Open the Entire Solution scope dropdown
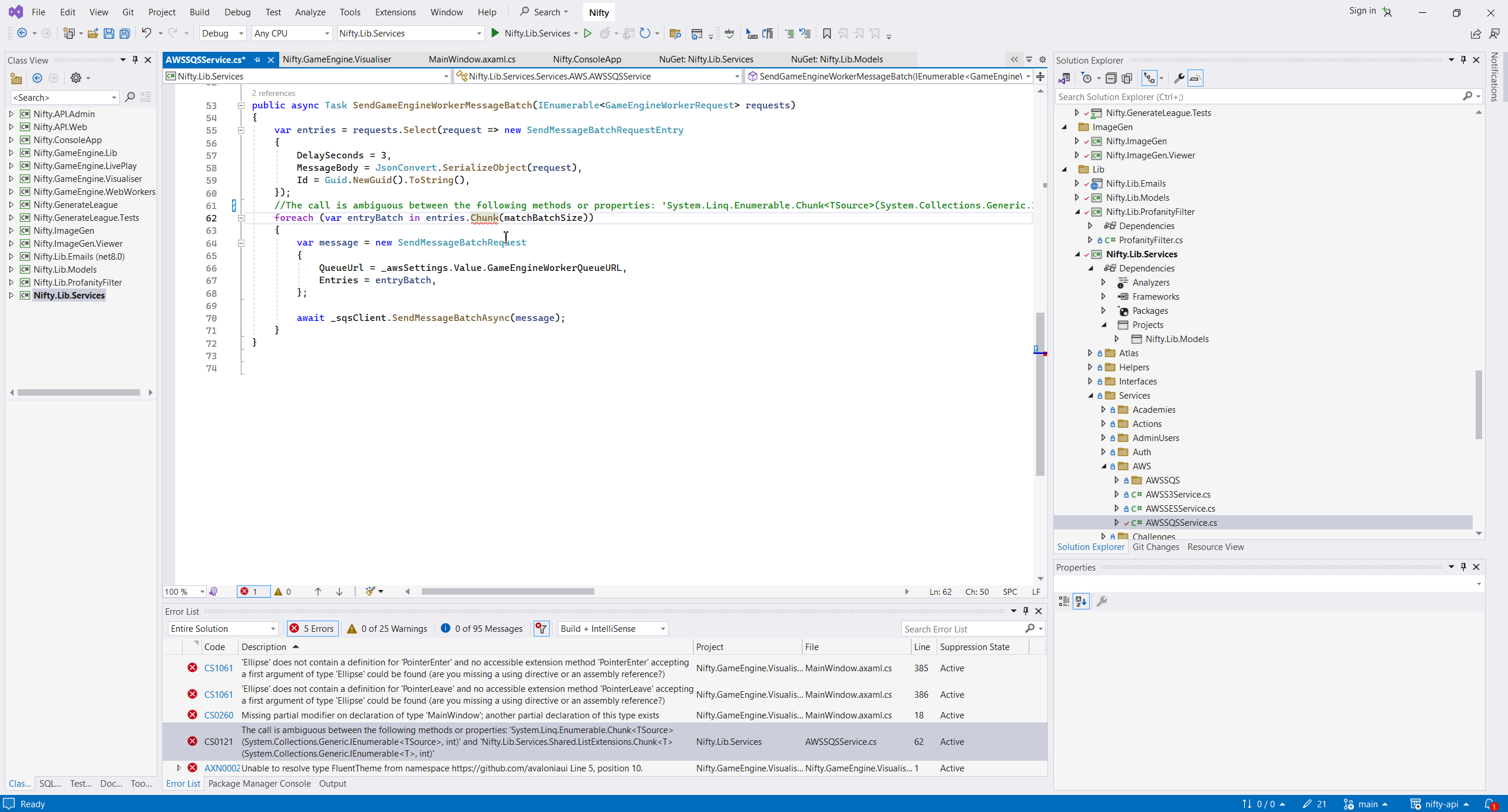 tap(223, 628)
